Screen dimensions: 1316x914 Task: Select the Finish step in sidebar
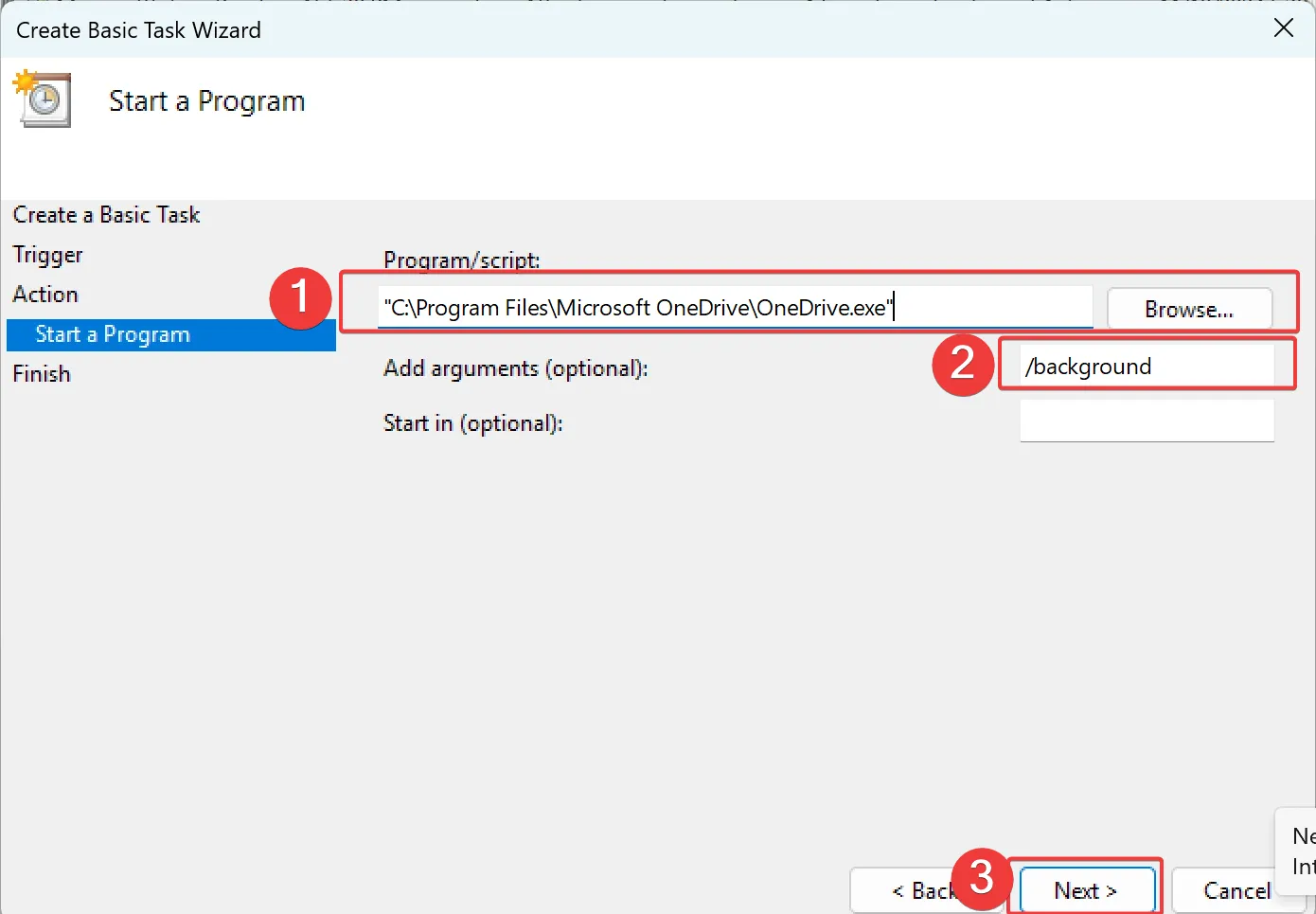pyautogui.click(x=42, y=374)
